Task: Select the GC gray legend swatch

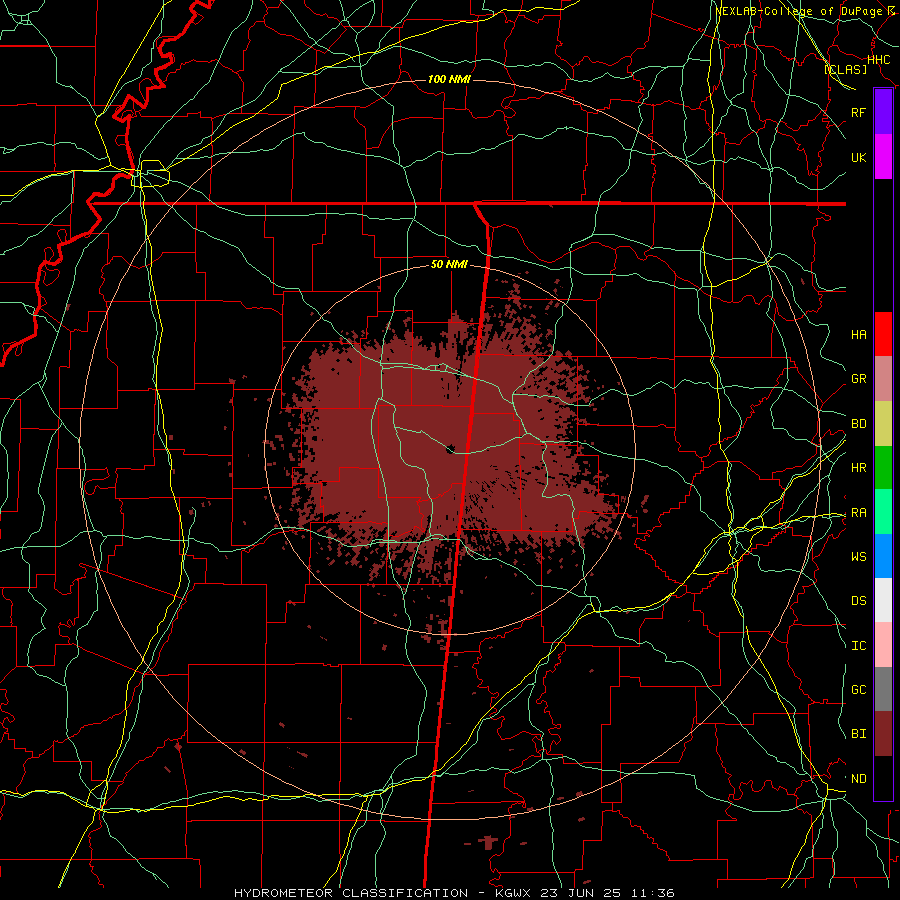Action: pos(883,689)
